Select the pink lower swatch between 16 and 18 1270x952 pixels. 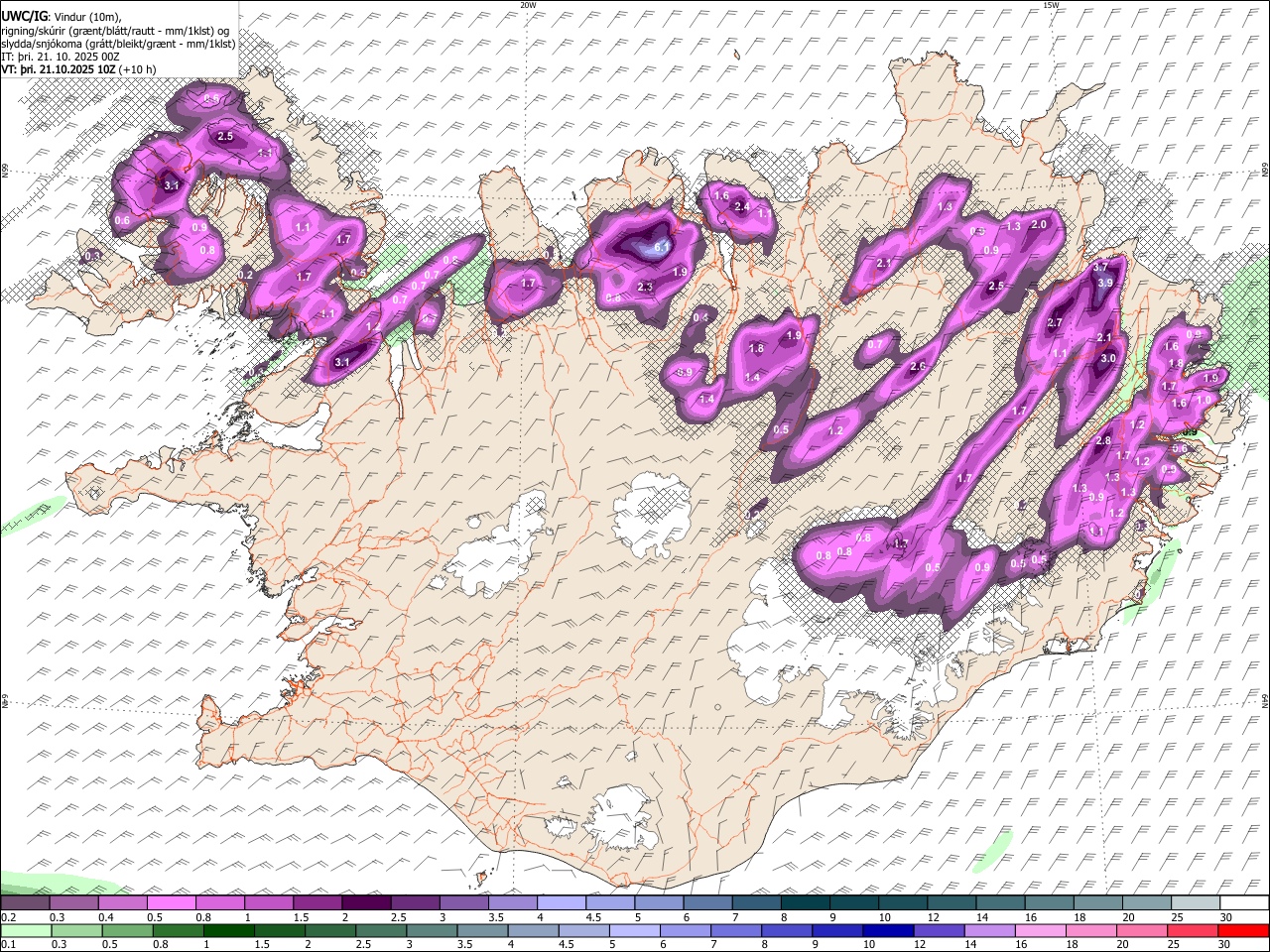[1042, 930]
